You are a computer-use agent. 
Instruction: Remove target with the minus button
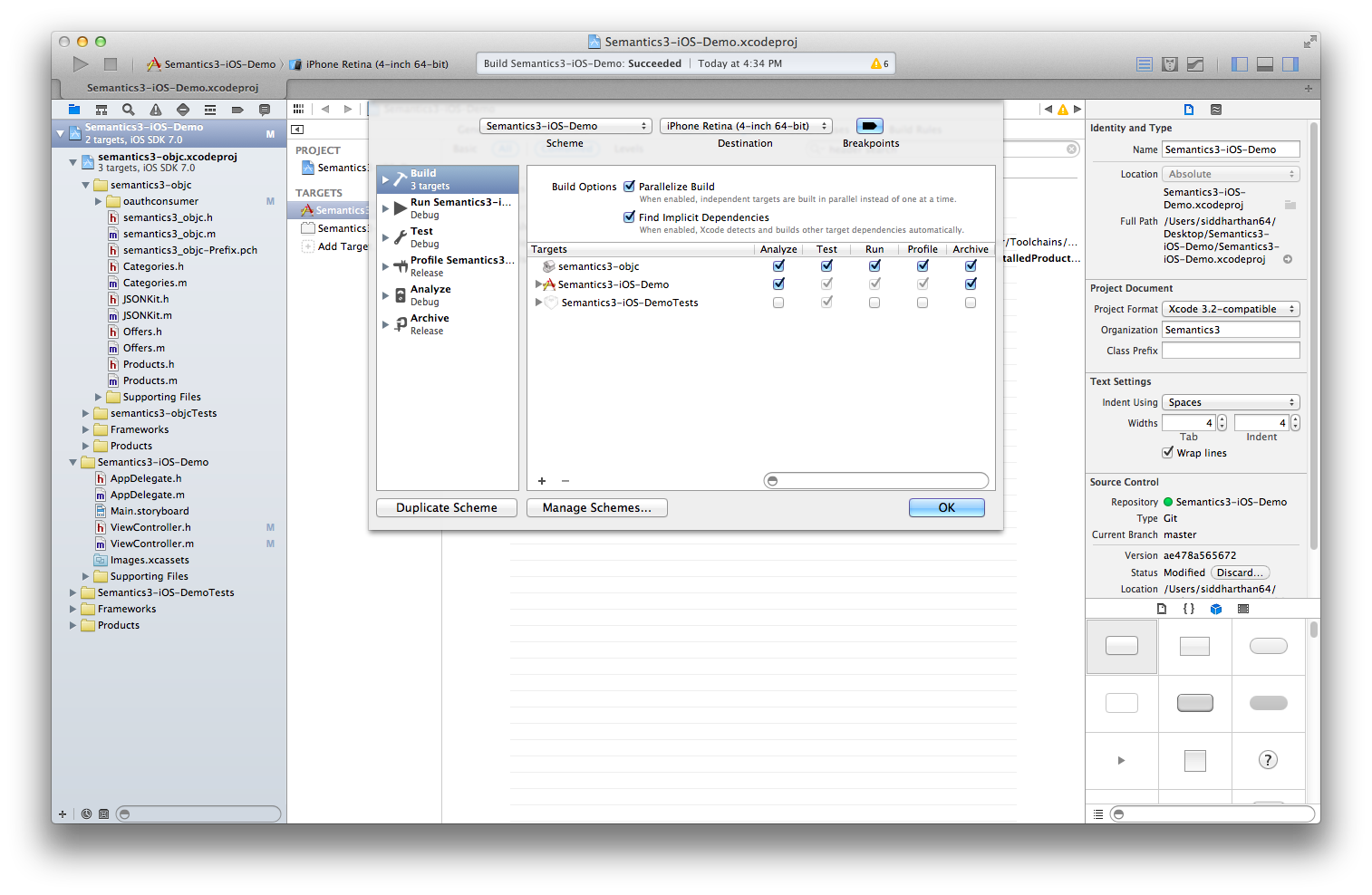(565, 481)
